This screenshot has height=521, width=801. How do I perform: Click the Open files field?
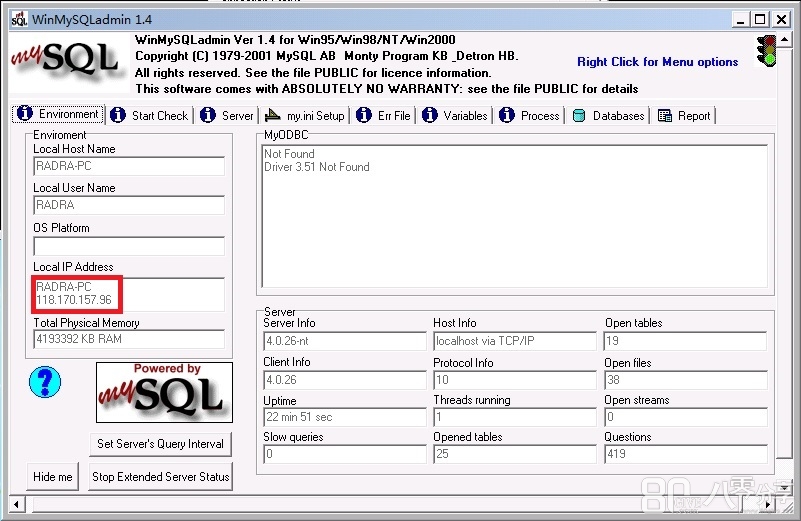686,380
